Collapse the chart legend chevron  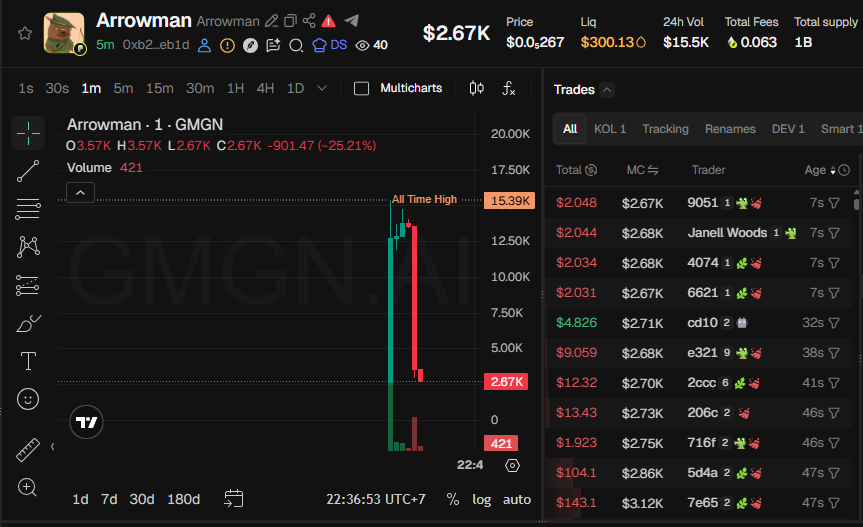point(80,193)
